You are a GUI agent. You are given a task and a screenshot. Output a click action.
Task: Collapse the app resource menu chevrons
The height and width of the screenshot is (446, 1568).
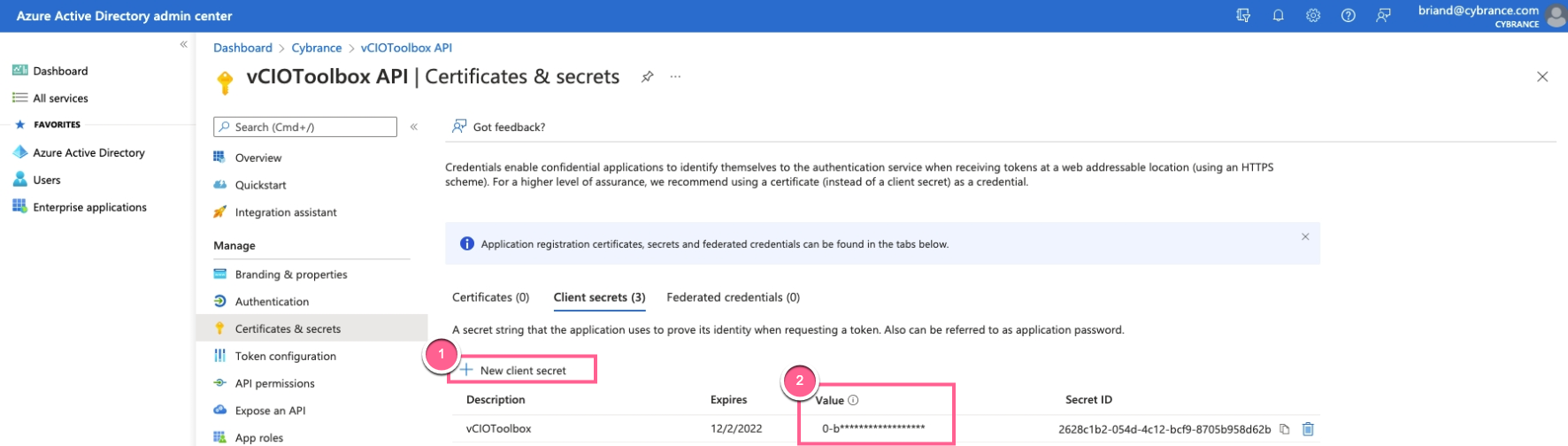413,127
